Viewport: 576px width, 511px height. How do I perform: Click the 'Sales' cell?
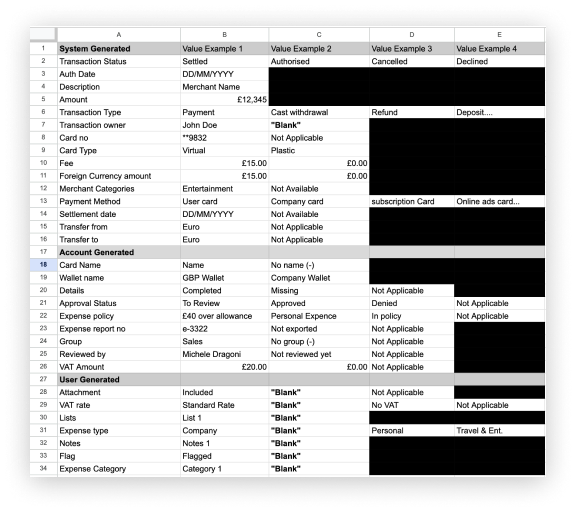(x=224, y=342)
